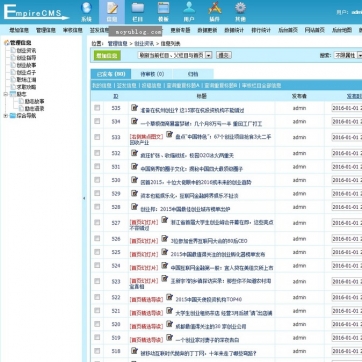
Task: Click the edit icon in row 532
Action: 134,153
